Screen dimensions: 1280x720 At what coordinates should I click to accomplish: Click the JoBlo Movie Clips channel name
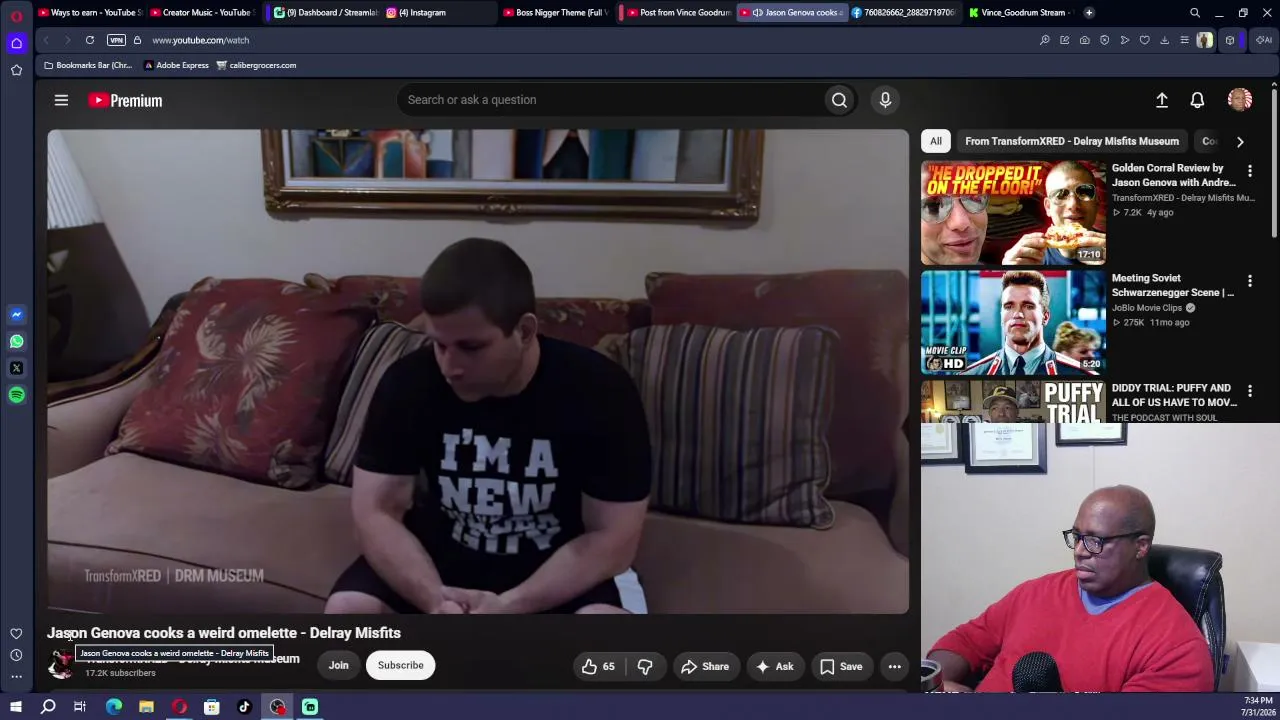1147,308
